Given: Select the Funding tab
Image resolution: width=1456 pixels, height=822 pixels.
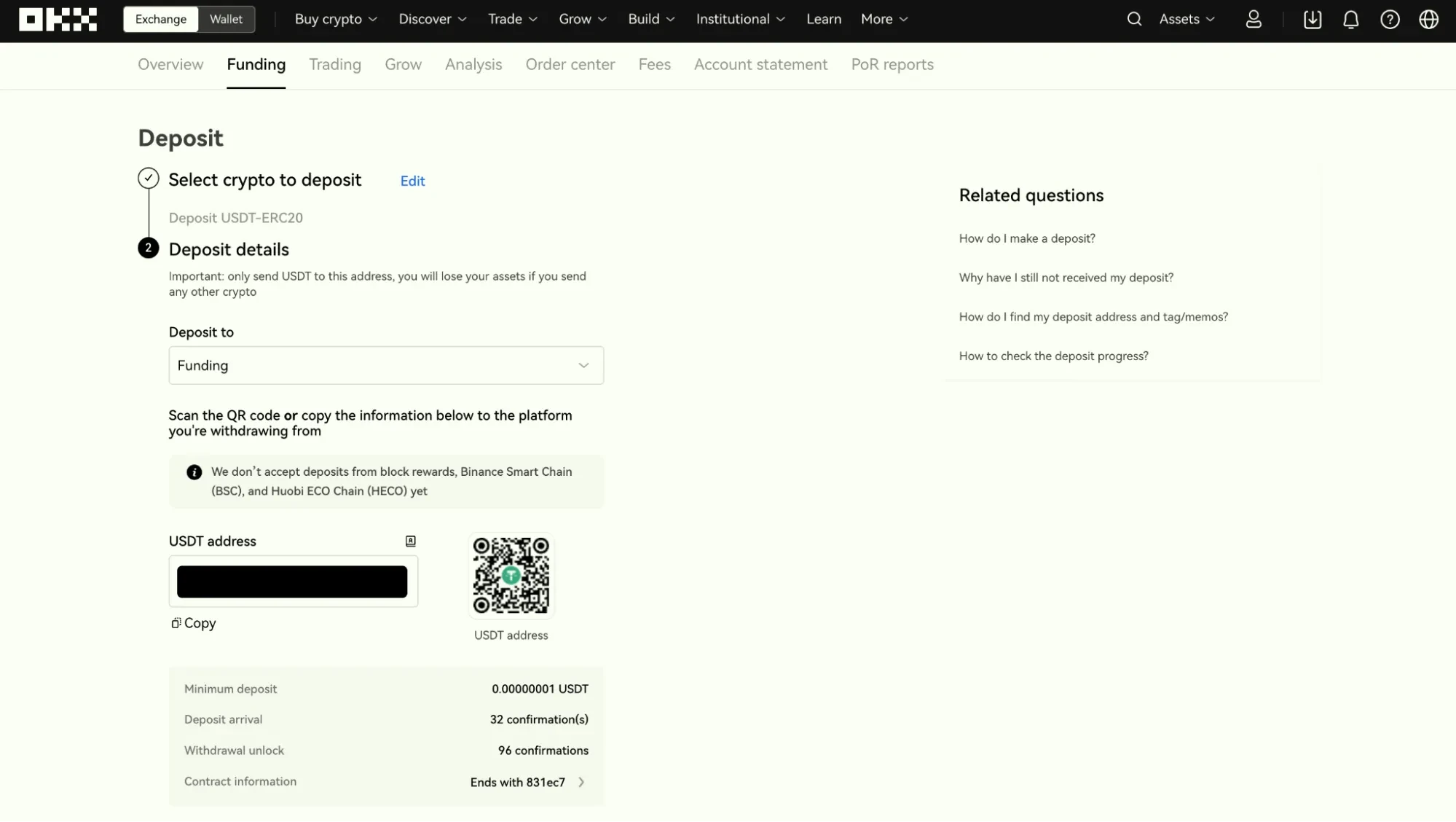Looking at the screenshot, I should pos(256,65).
